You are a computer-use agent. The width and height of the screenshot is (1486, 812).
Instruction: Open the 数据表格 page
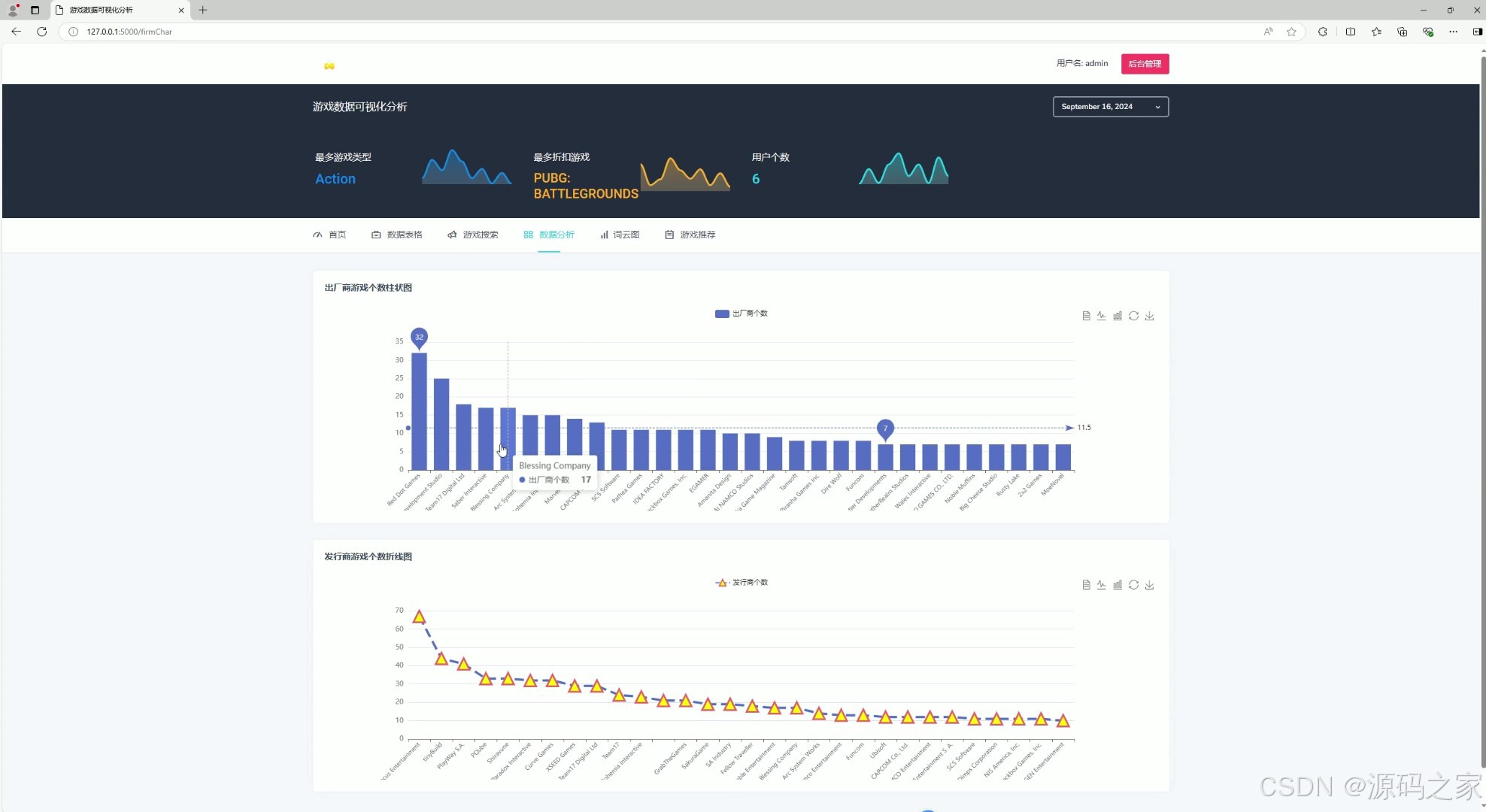[x=397, y=235]
